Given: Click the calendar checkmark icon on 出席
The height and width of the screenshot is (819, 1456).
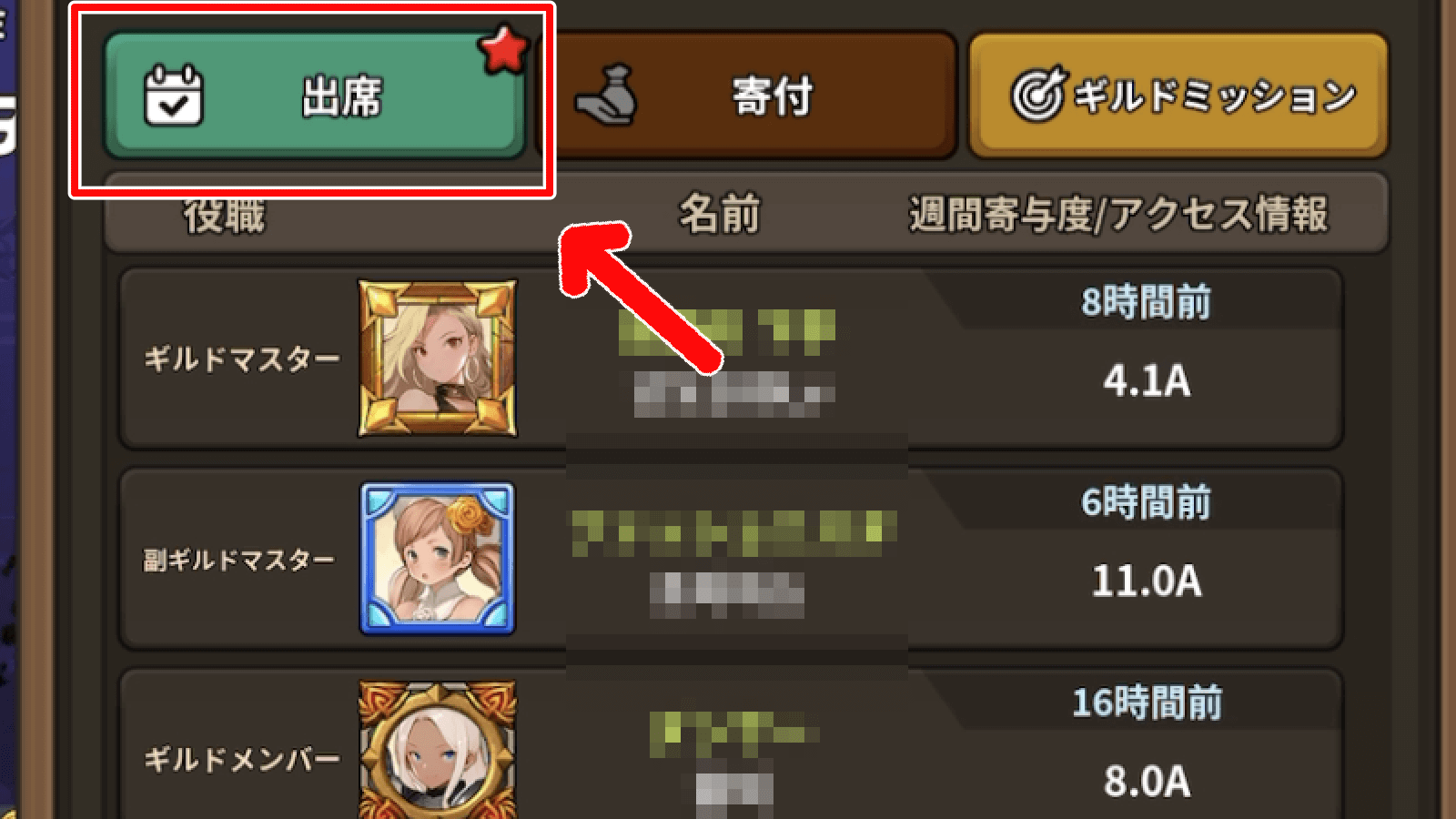Looking at the screenshot, I should 174,95.
